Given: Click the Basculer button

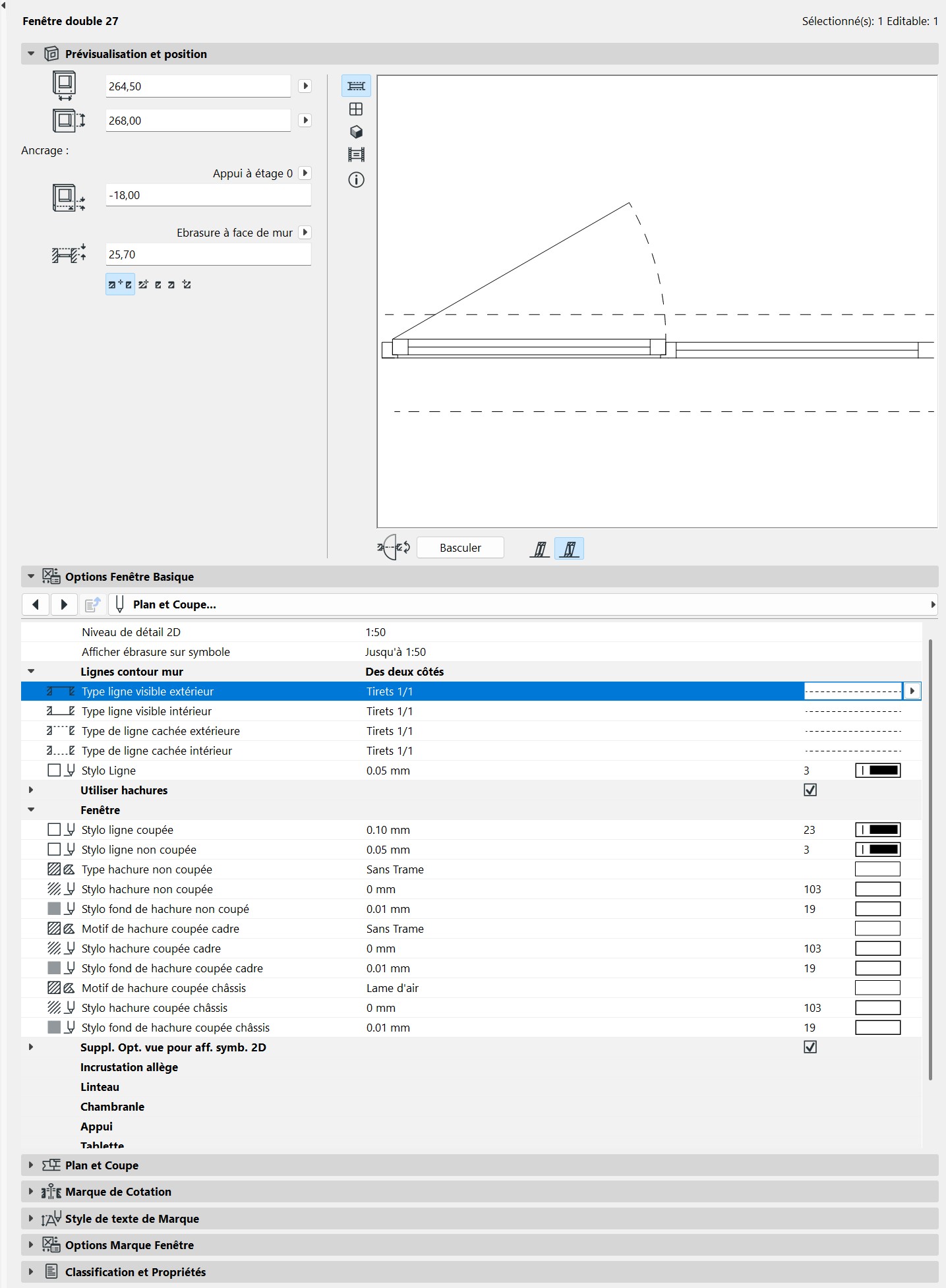Looking at the screenshot, I should [460, 548].
